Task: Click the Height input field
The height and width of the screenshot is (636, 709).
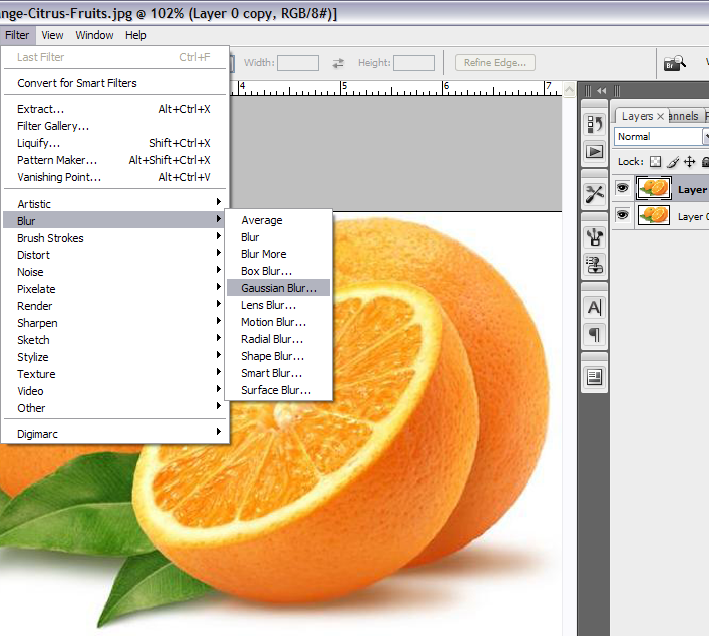Action: coord(414,63)
